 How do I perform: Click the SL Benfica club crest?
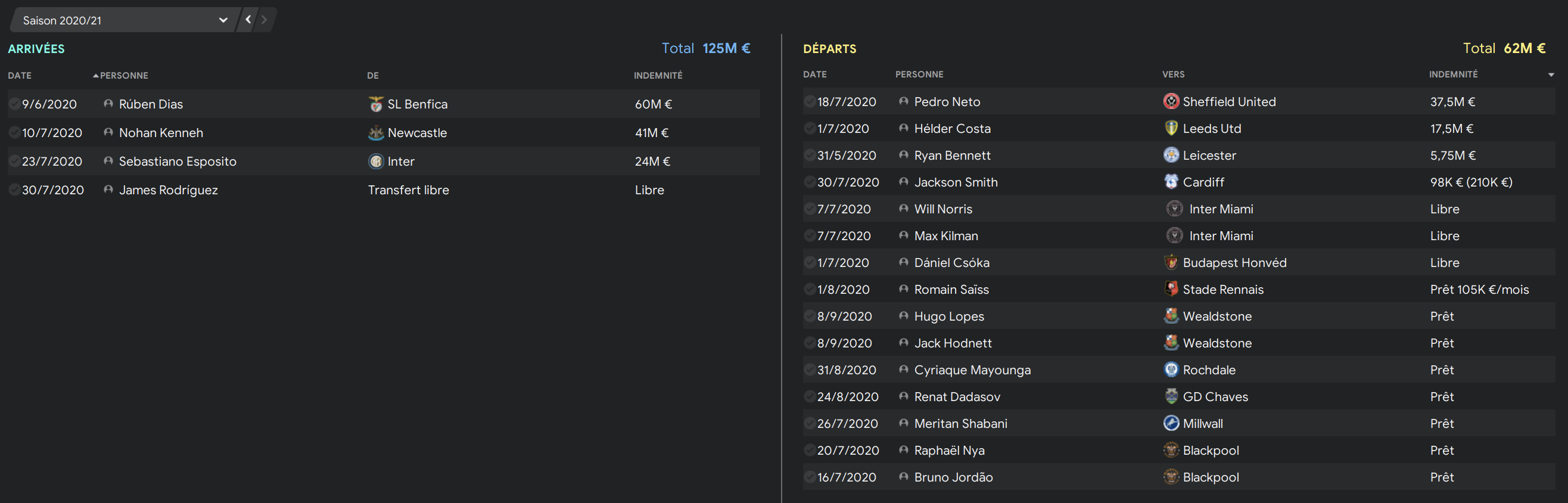(x=375, y=104)
